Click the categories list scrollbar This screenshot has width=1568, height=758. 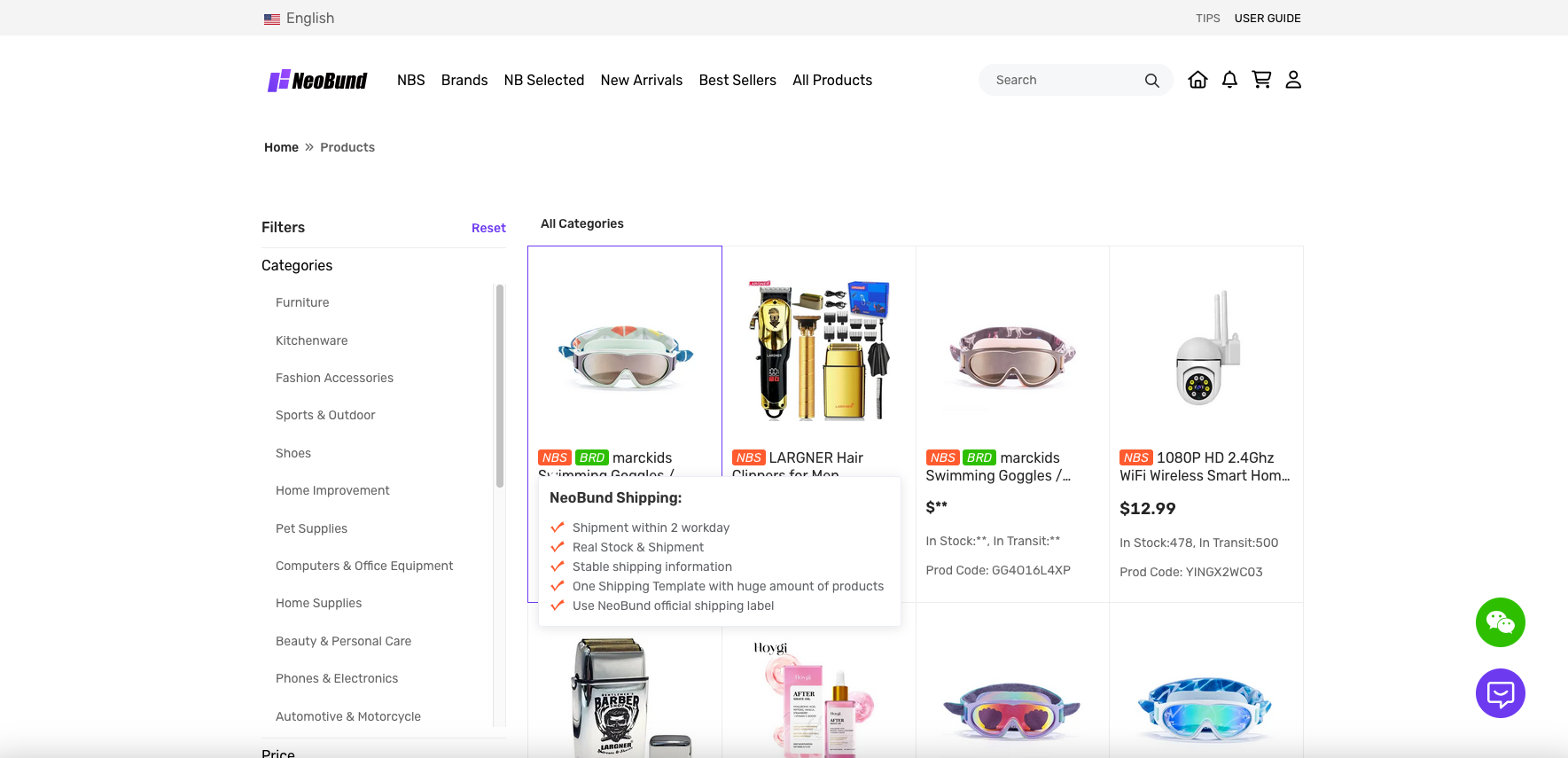click(x=500, y=386)
